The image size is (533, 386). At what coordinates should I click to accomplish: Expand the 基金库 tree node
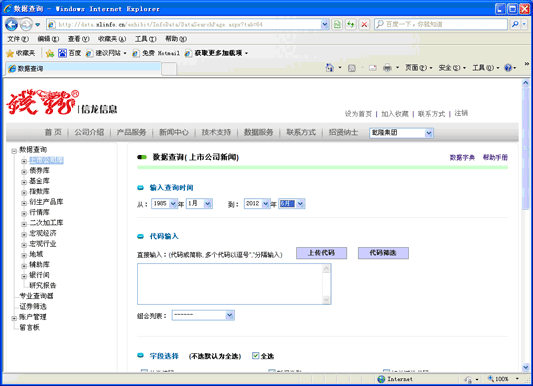(24, 182)
